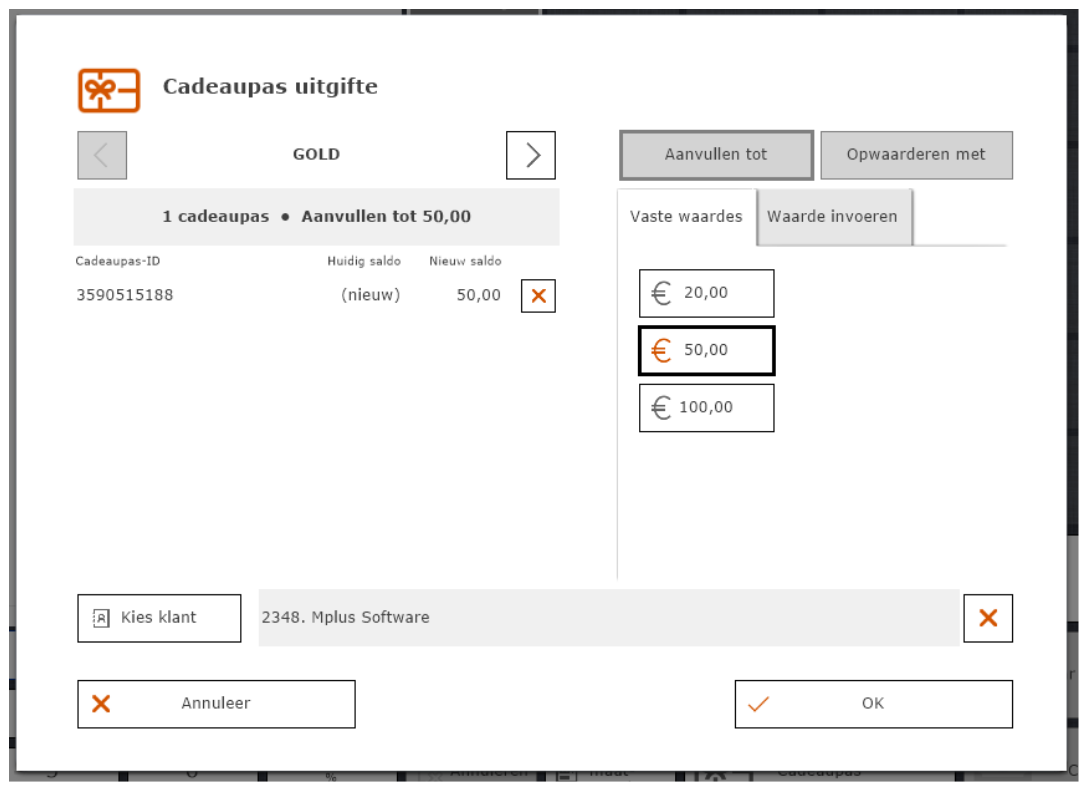The height and width of the screenshot is (785, 1080).
Task: Remove gift card 3590515188 with X icon
Action: pos(538,296)
